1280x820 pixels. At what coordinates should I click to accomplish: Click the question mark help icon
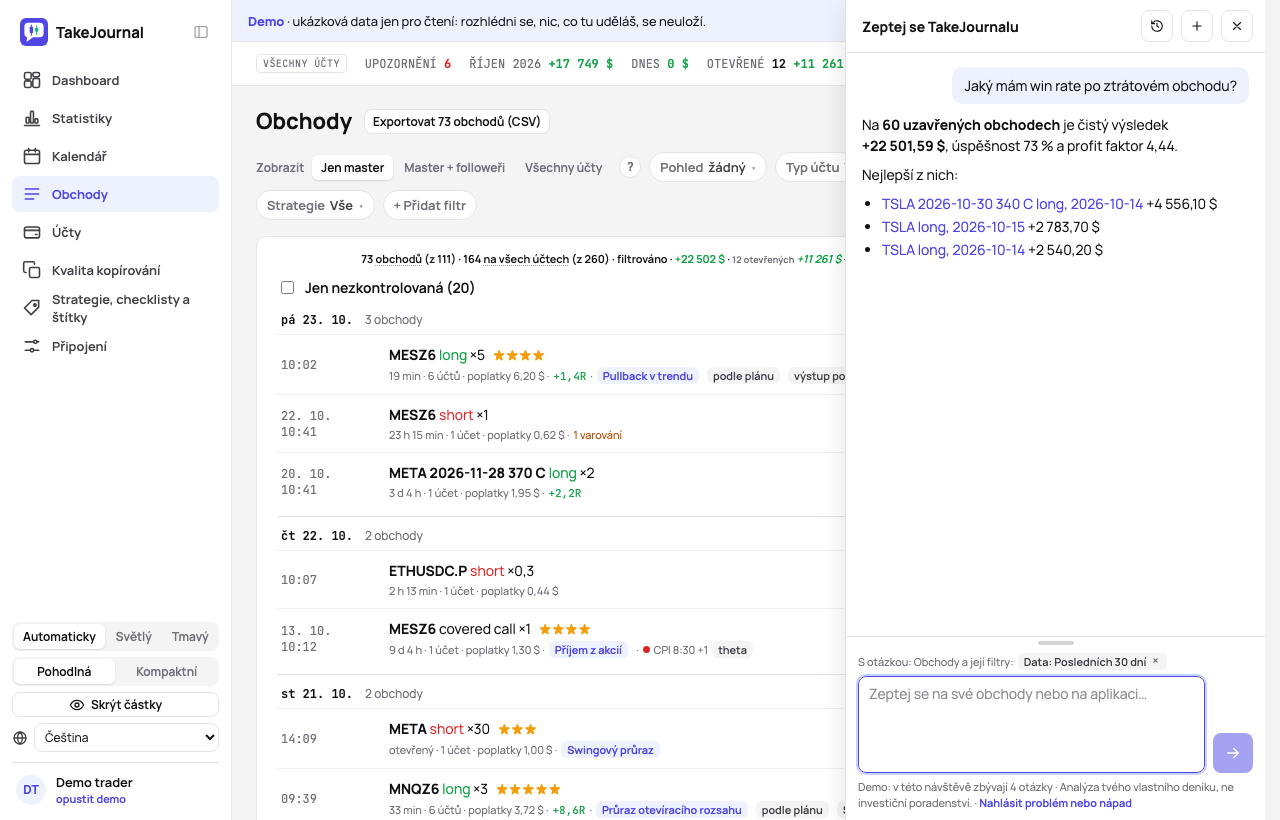pyautogui.click(x=629, y=167)
